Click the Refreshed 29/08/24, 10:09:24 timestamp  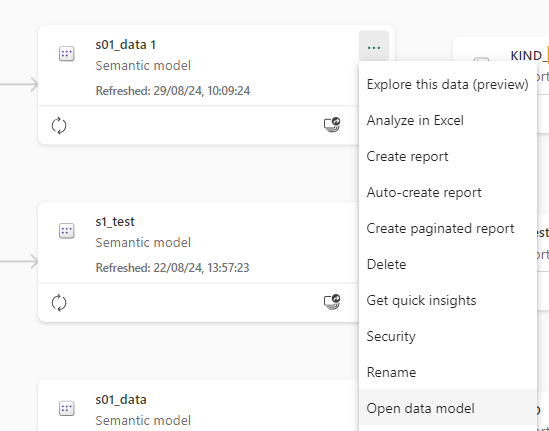pos(173,91)
